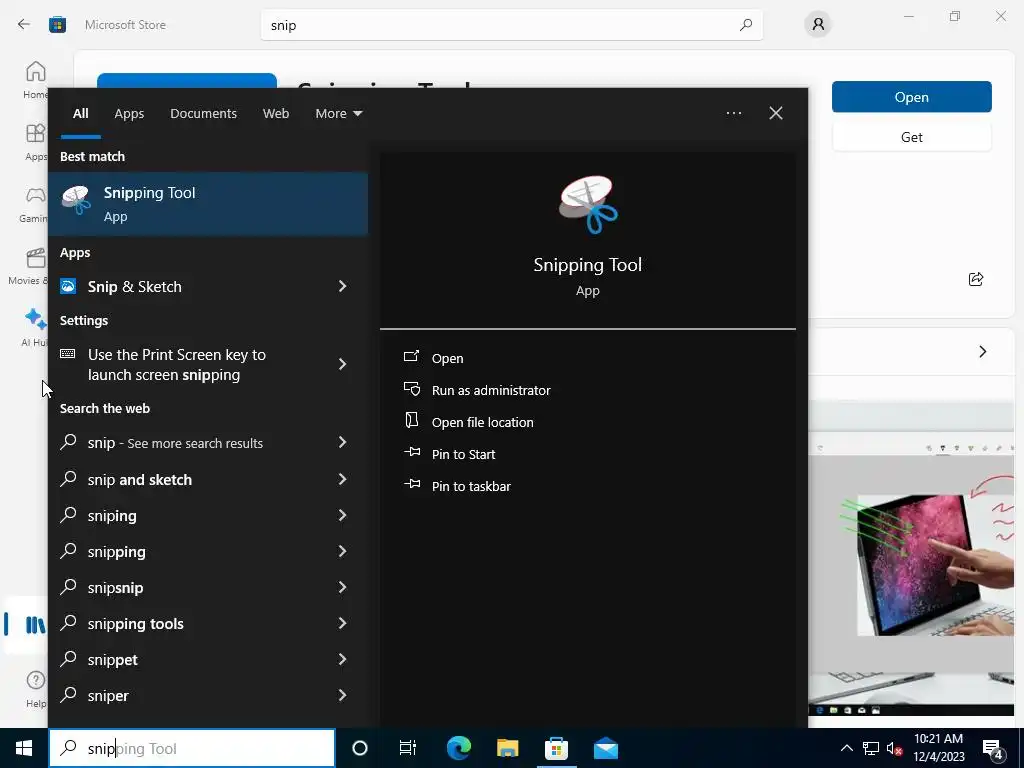Click Microsoft Store taskbar icon

tap(556, 748)
